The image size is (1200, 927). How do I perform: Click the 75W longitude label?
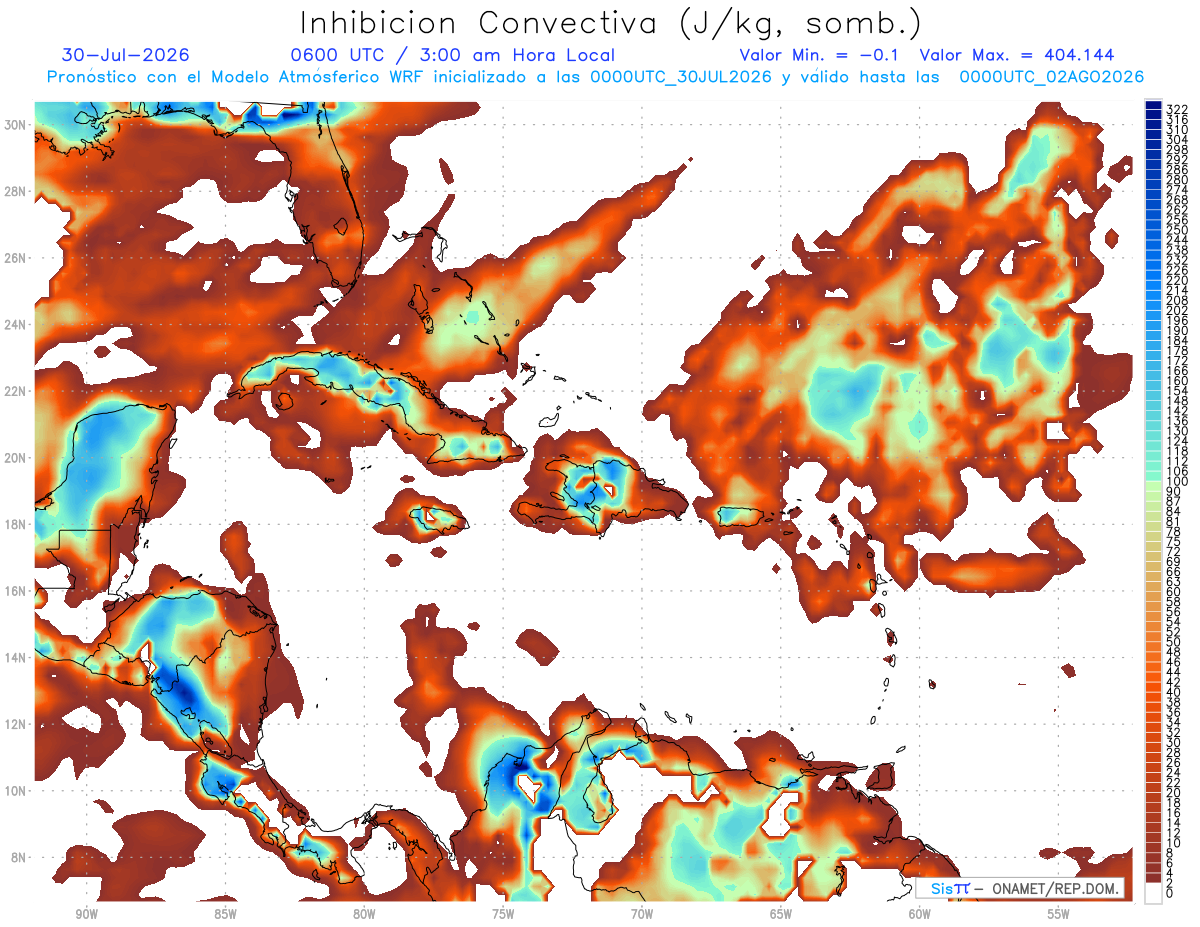[x=503, y=914]
